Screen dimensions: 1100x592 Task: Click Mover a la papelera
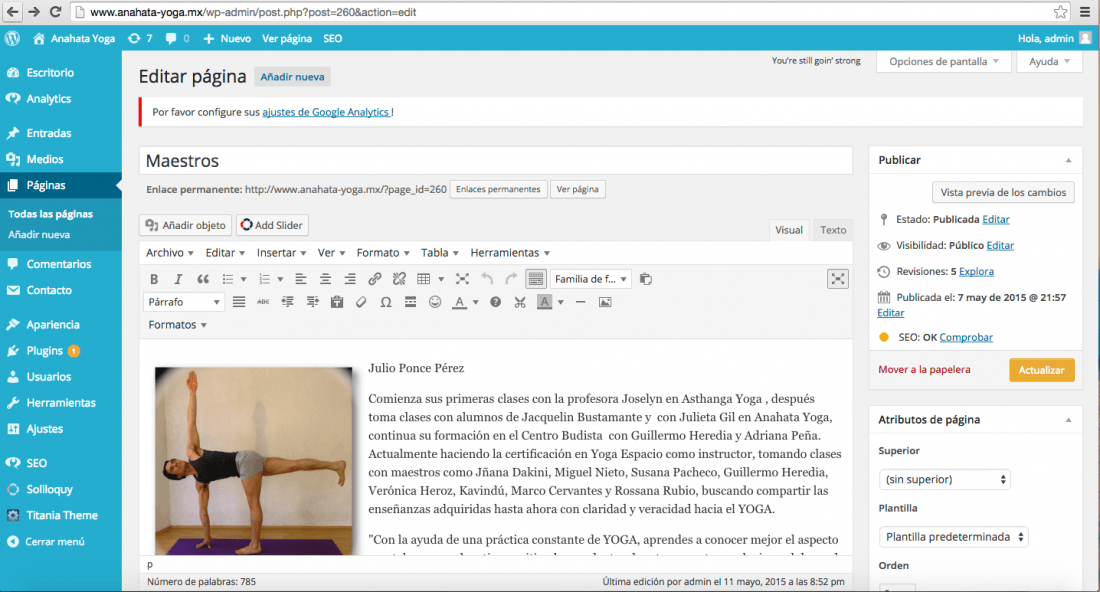(x=925, y=370)
